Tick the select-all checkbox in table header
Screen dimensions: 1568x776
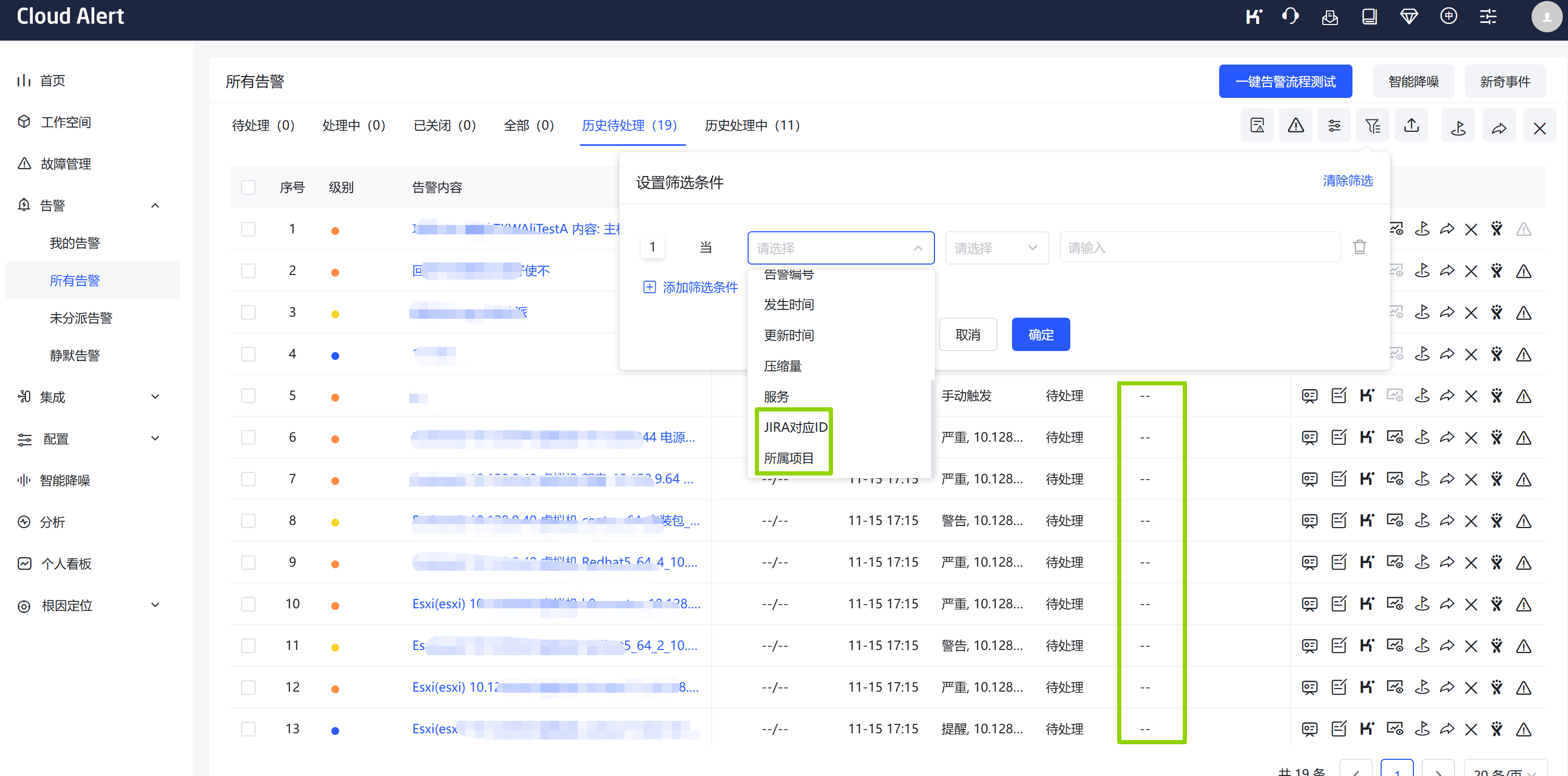pos(248,187)
